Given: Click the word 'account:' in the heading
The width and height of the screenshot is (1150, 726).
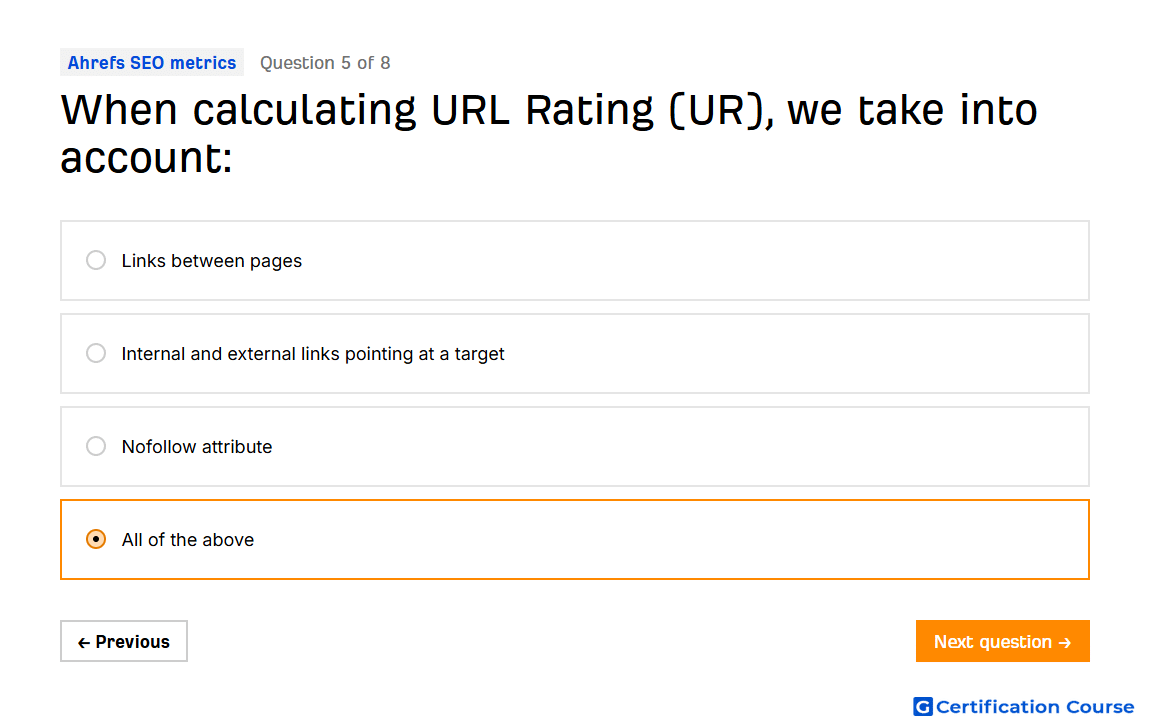Looking at the screenshot, I should pyautogui.click(x=146, y=158).
